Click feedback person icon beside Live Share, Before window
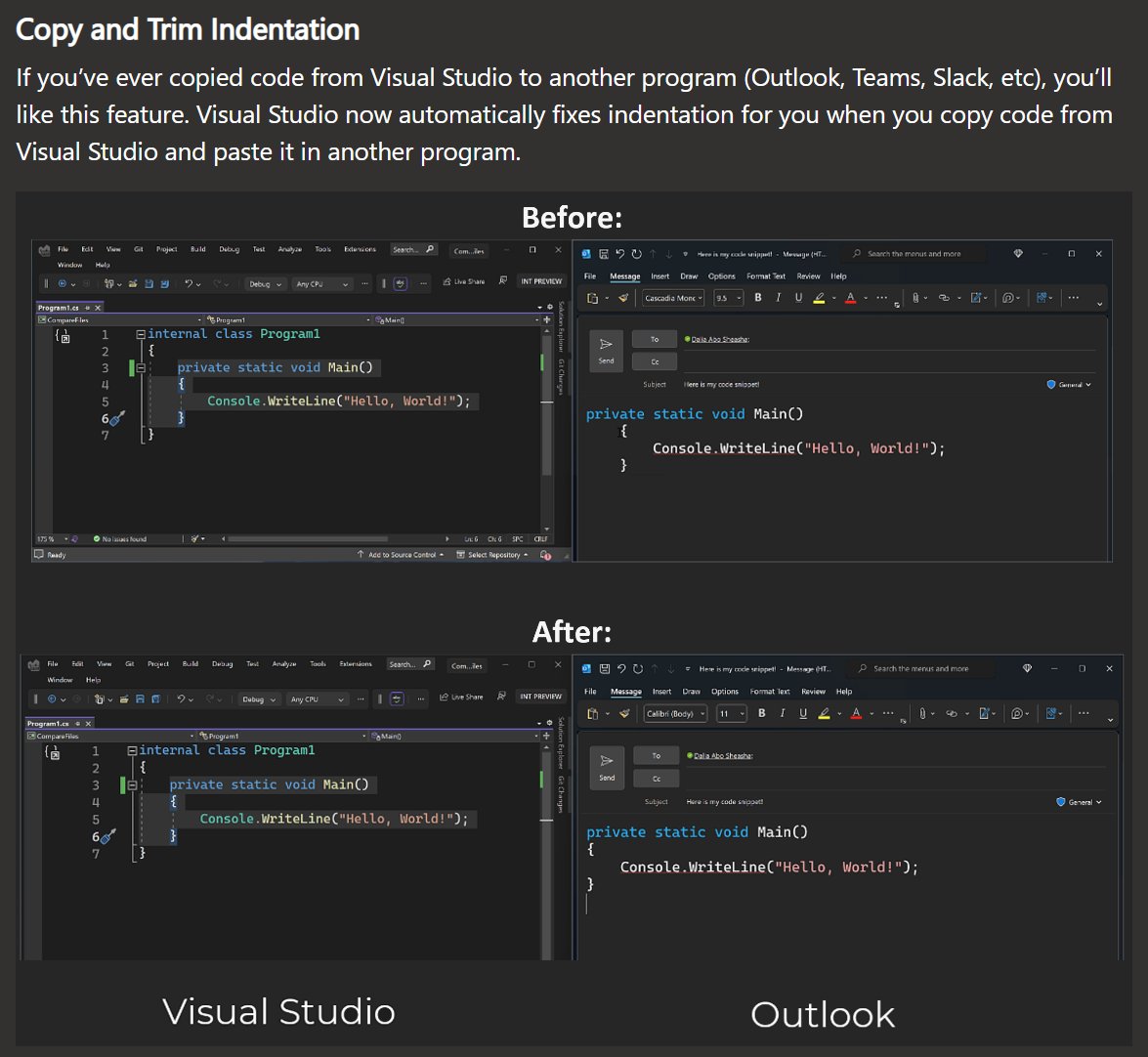 pyautogui.click(x=503, y=281)
